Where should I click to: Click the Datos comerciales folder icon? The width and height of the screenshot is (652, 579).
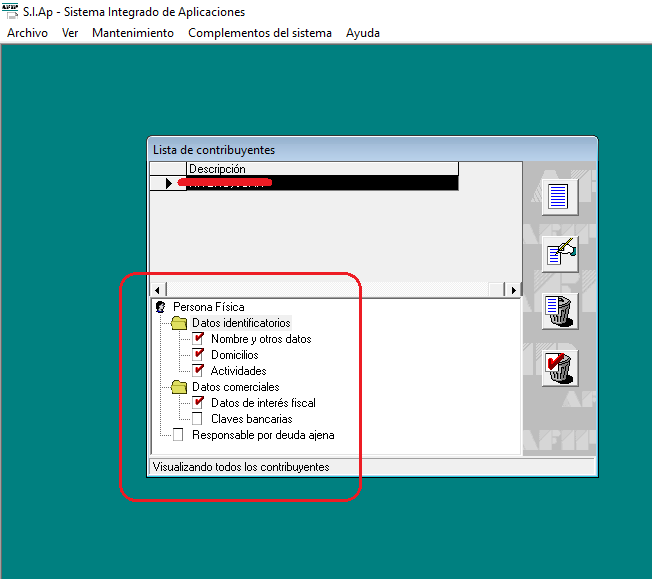pyautogui.click(x=179, y=387)
